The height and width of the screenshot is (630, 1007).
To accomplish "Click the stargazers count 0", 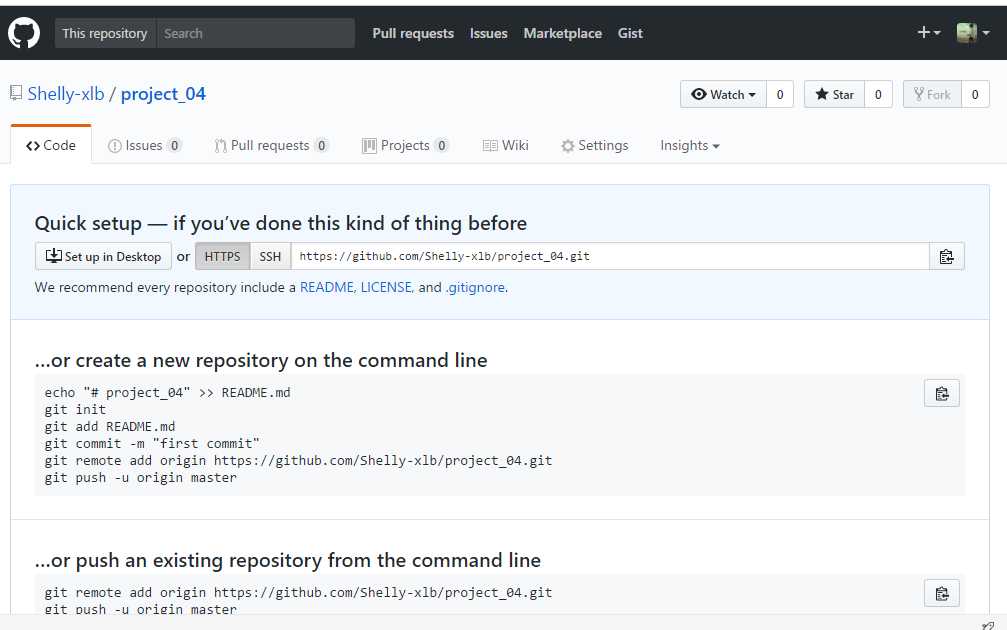I will (x=878, y=94).
